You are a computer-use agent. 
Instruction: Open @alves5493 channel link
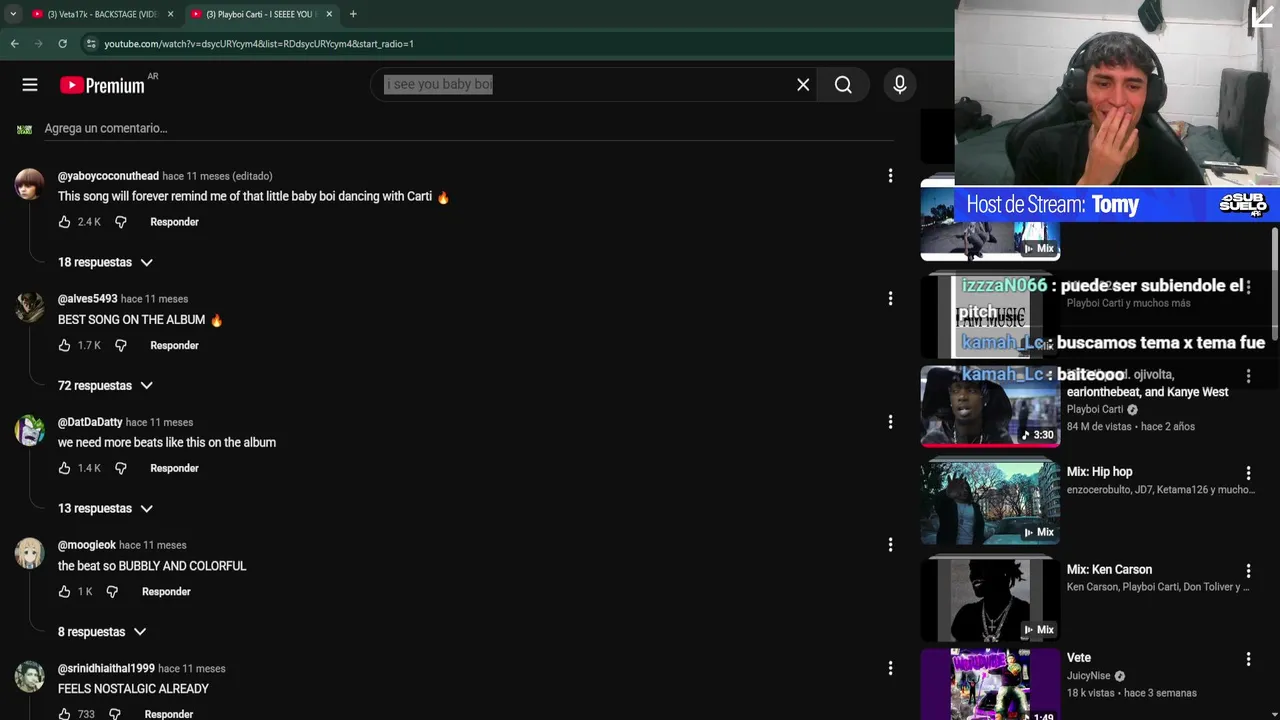pyautogui.click(x=87, y=299)
